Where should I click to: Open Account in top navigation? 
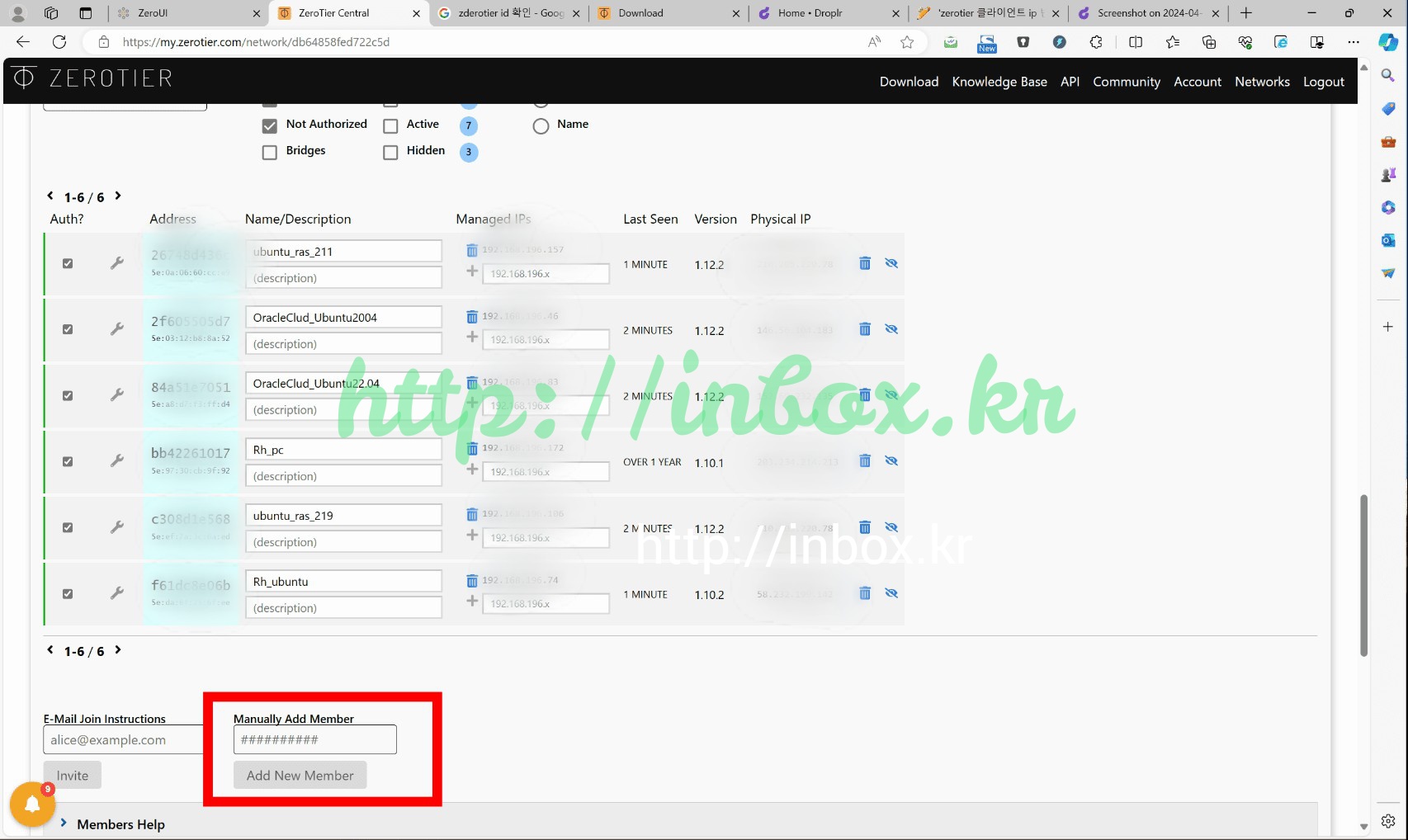(1198, 82)
